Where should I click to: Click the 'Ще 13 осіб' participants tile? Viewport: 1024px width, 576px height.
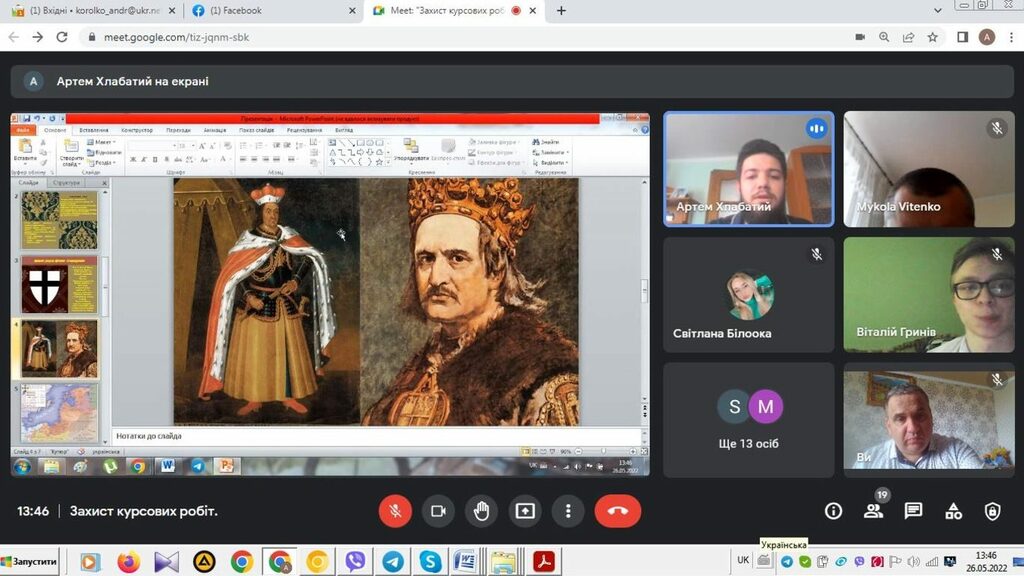[x=749, y=420]
